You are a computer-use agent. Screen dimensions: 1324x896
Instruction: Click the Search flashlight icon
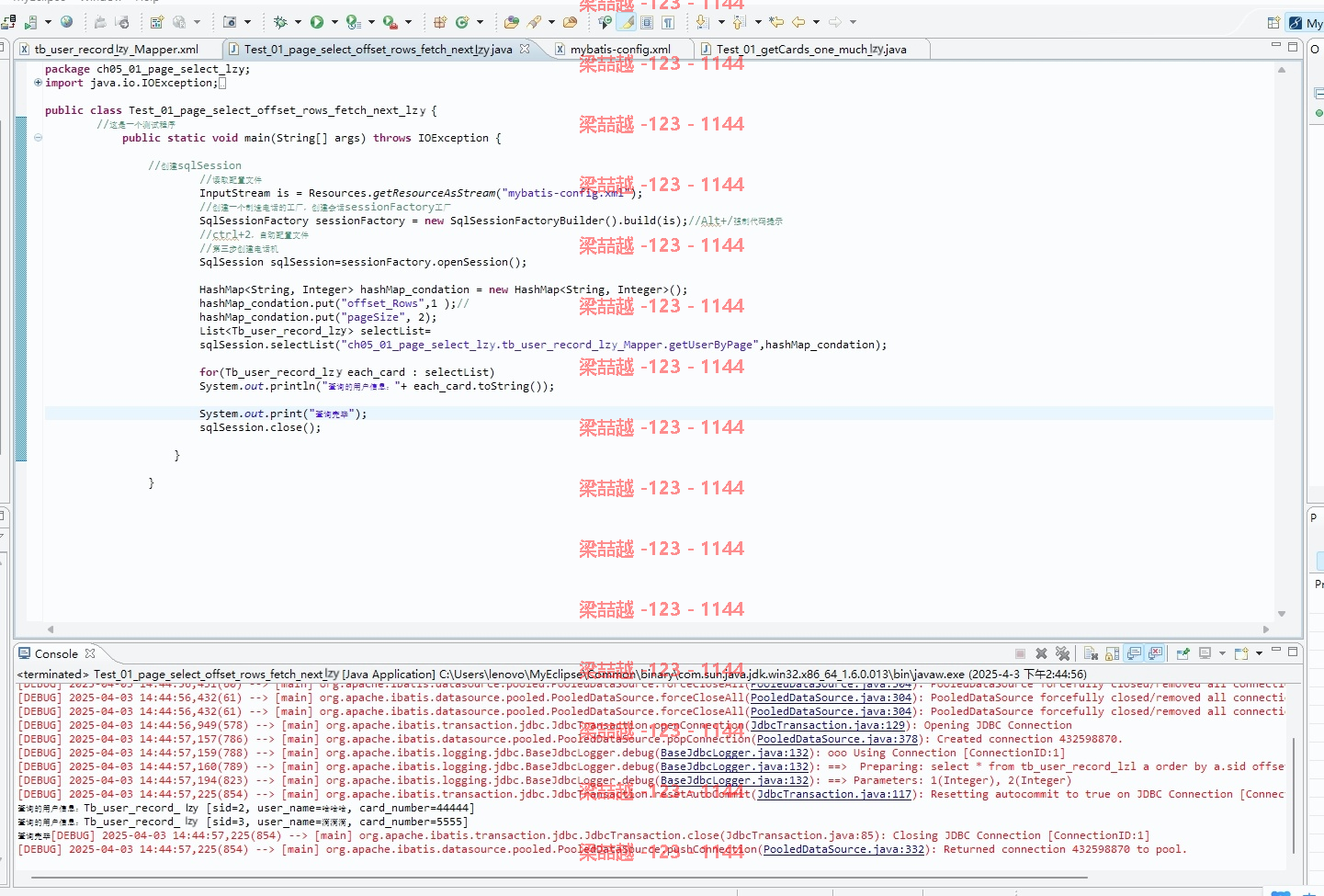(534, 21)
